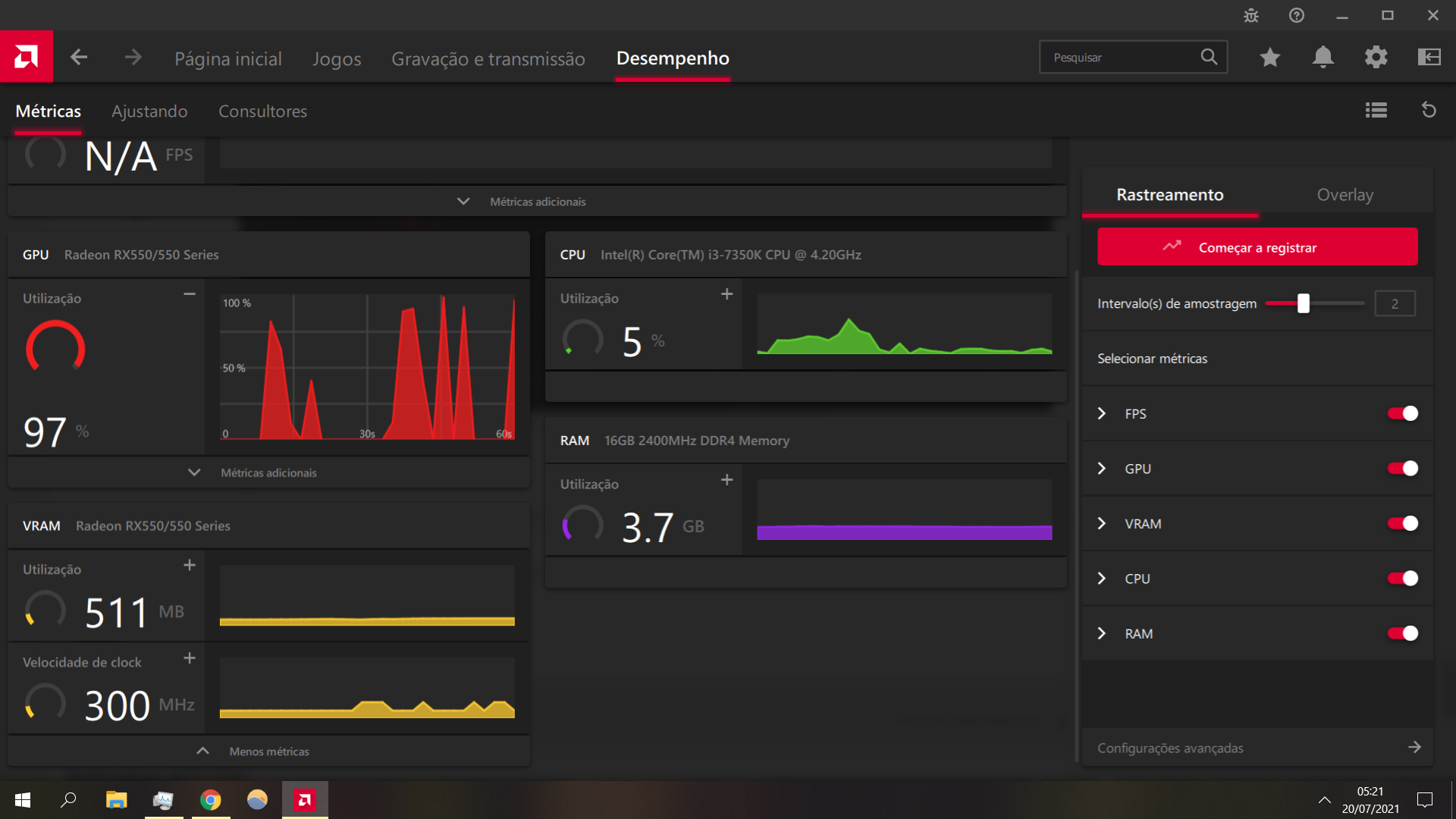Toggle GPU tracking switch
The width and height of the screenshot is (1456, 819).
click(x=1402, y=469)
